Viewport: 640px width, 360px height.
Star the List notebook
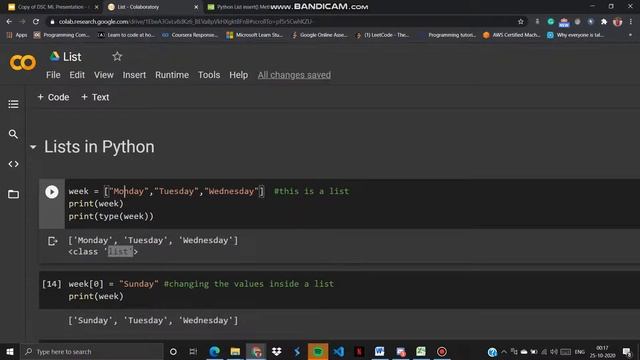tap(117, 56)
